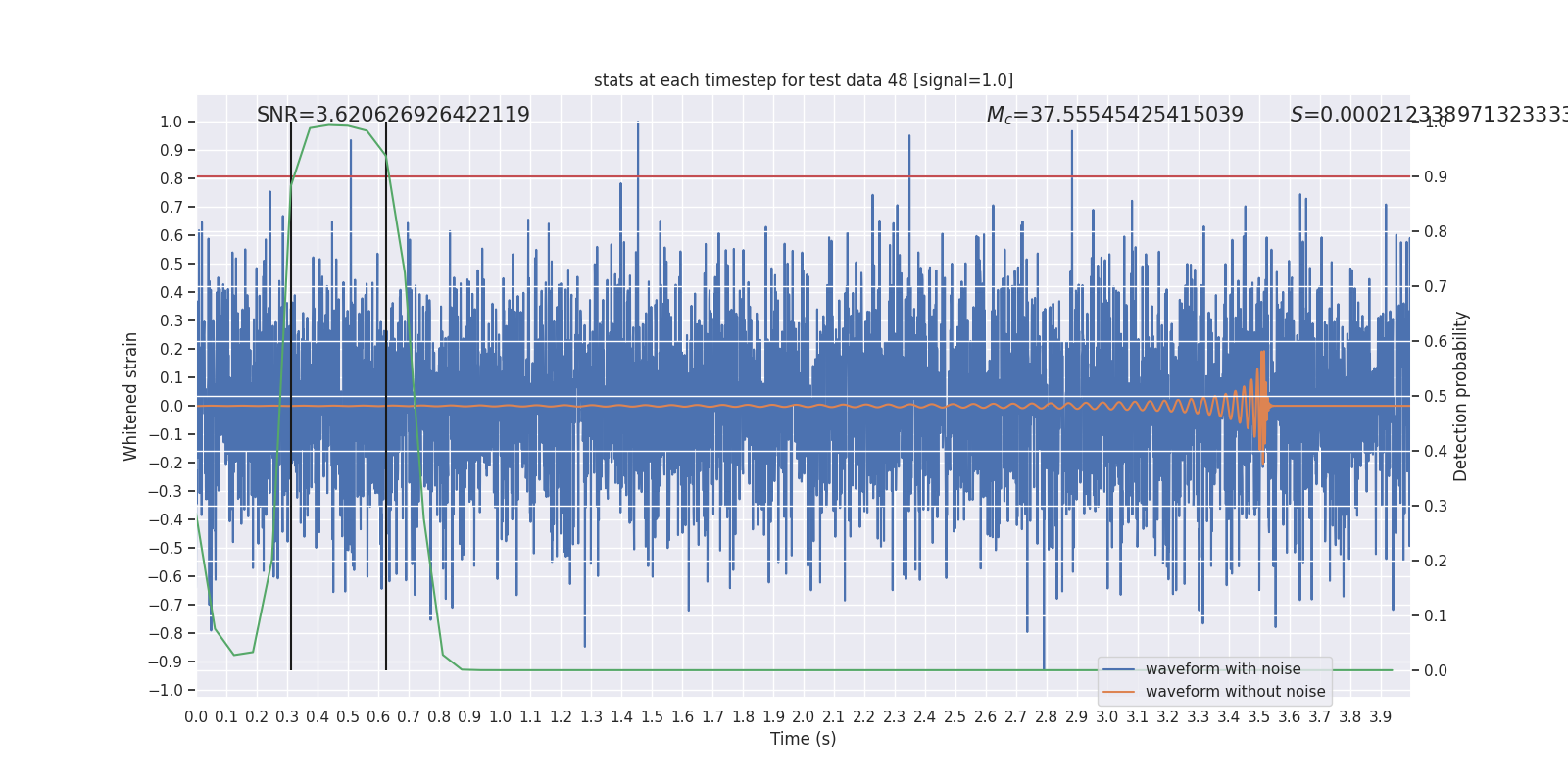Click "waveform with noise" legend label
Viewport: 1568px width, 784px height.
click(x=1223, y=669)
